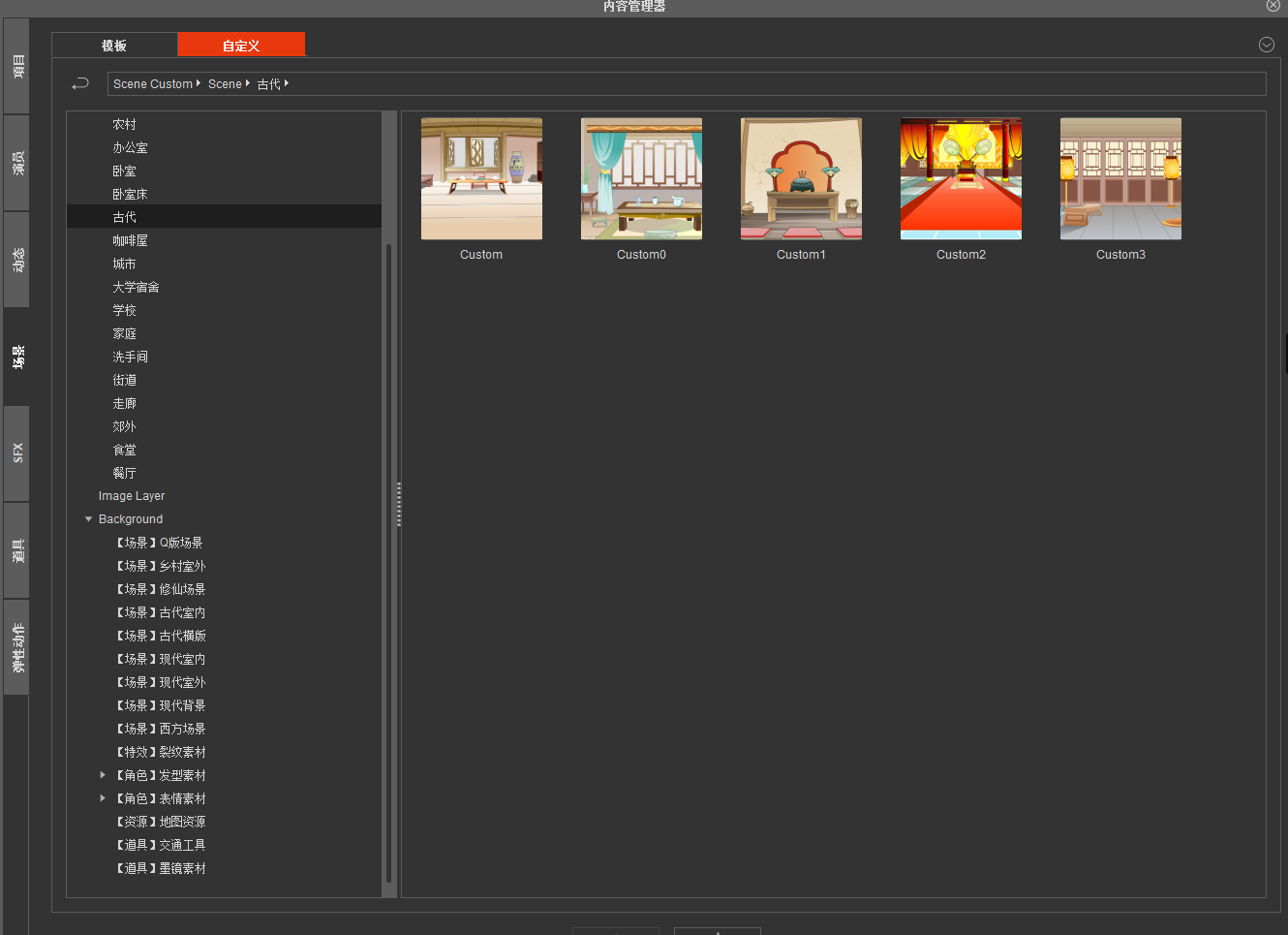Collapse the Background tree node
The height and width of the screenshot is (935, 1288).
89,519
